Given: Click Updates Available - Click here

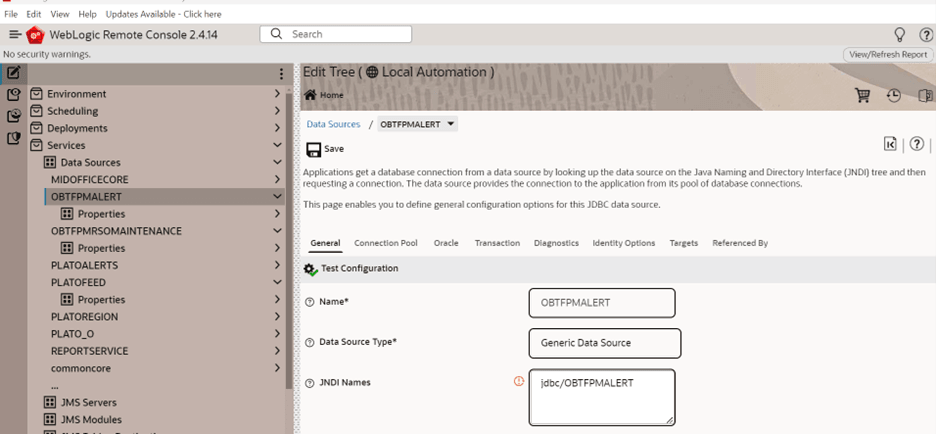Looking at the screenshot, I should 164,14.
